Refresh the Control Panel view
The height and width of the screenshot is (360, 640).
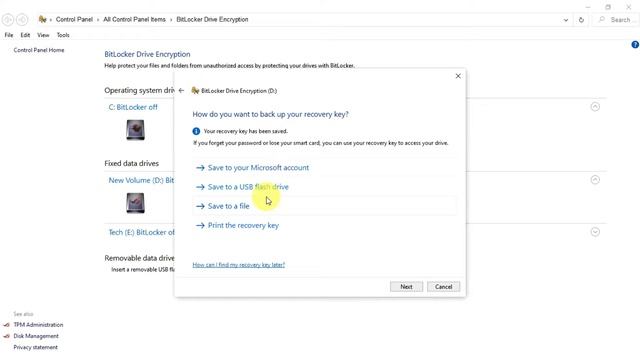click(581, 20)
